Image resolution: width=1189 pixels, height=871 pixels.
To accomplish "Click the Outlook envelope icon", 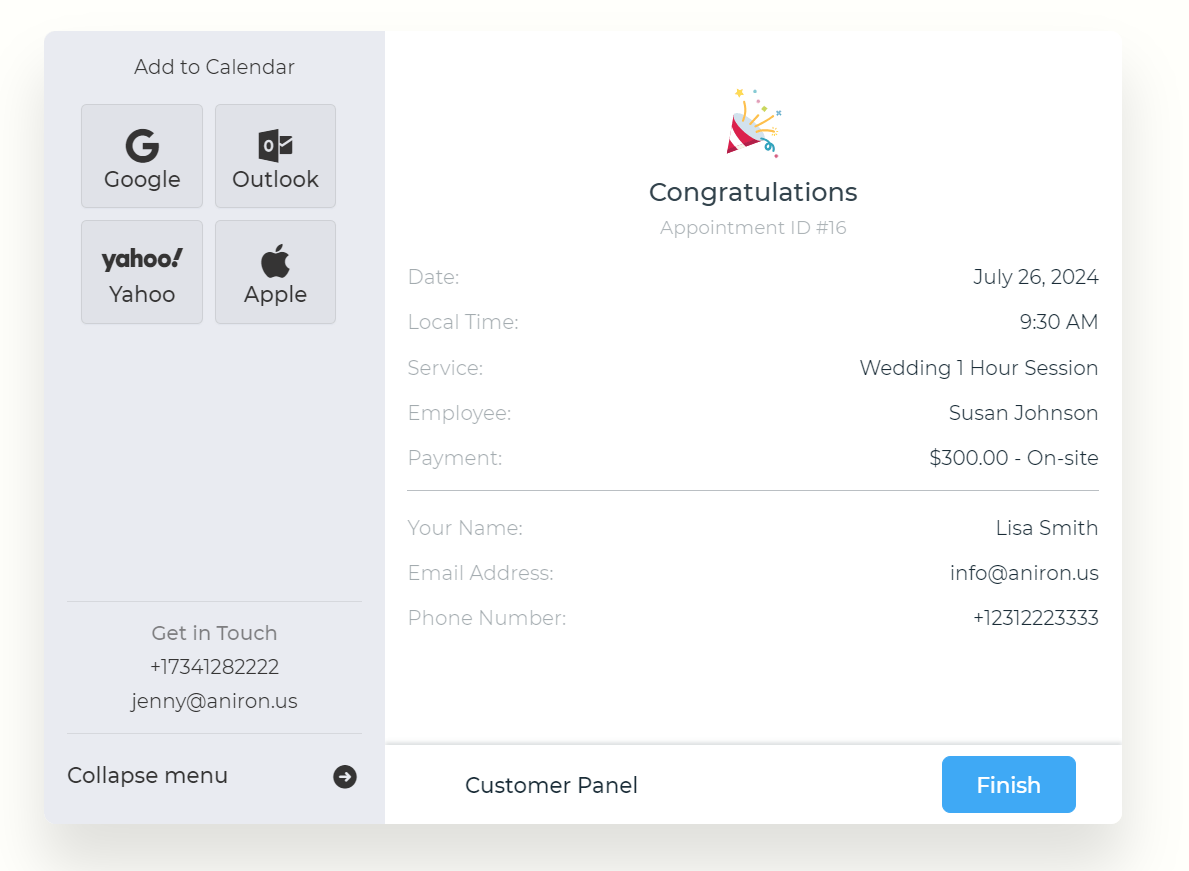I will click(x=275, y=146).
